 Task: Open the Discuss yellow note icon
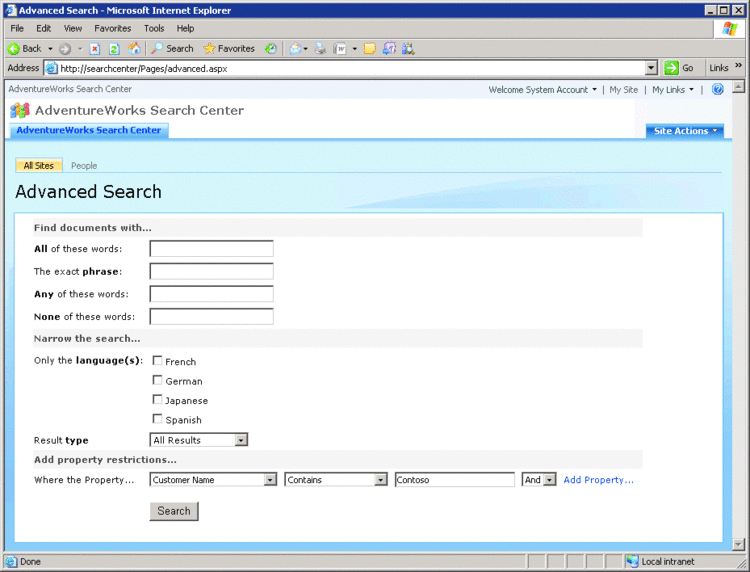click(369, 49)
